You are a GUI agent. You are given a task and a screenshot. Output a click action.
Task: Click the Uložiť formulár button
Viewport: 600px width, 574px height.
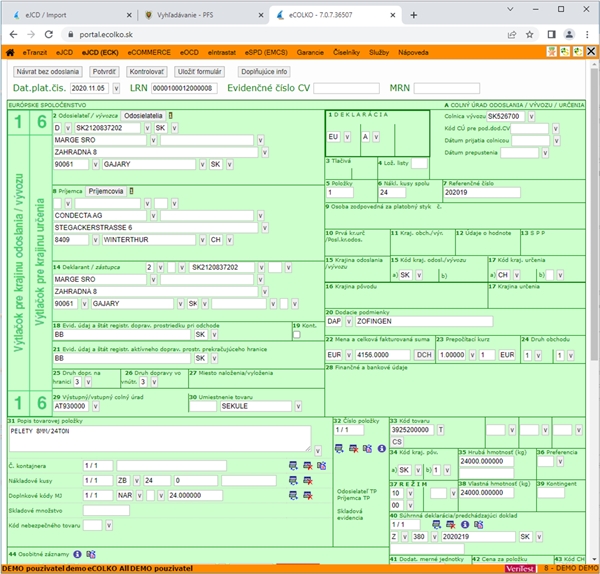click(199, 72)
